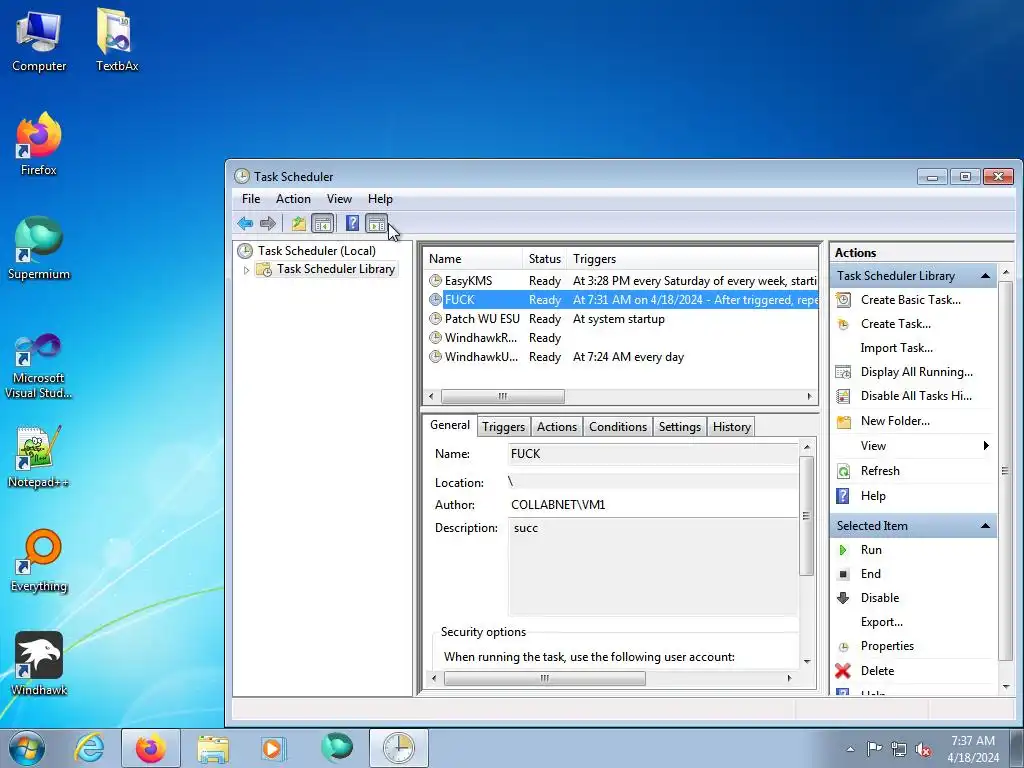Click the Name column header
Screen dimensions: 1024x768
[x=473, y=259]
